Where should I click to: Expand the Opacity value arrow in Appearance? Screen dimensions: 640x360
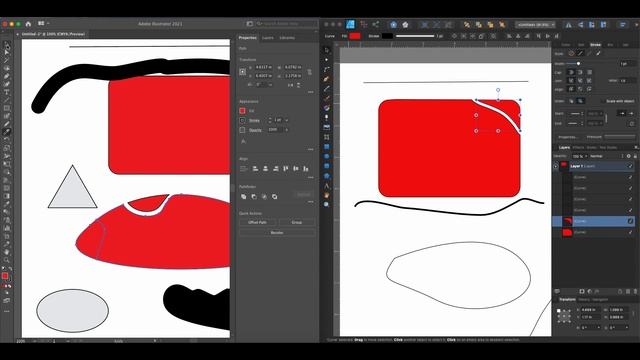pos(287,130)
